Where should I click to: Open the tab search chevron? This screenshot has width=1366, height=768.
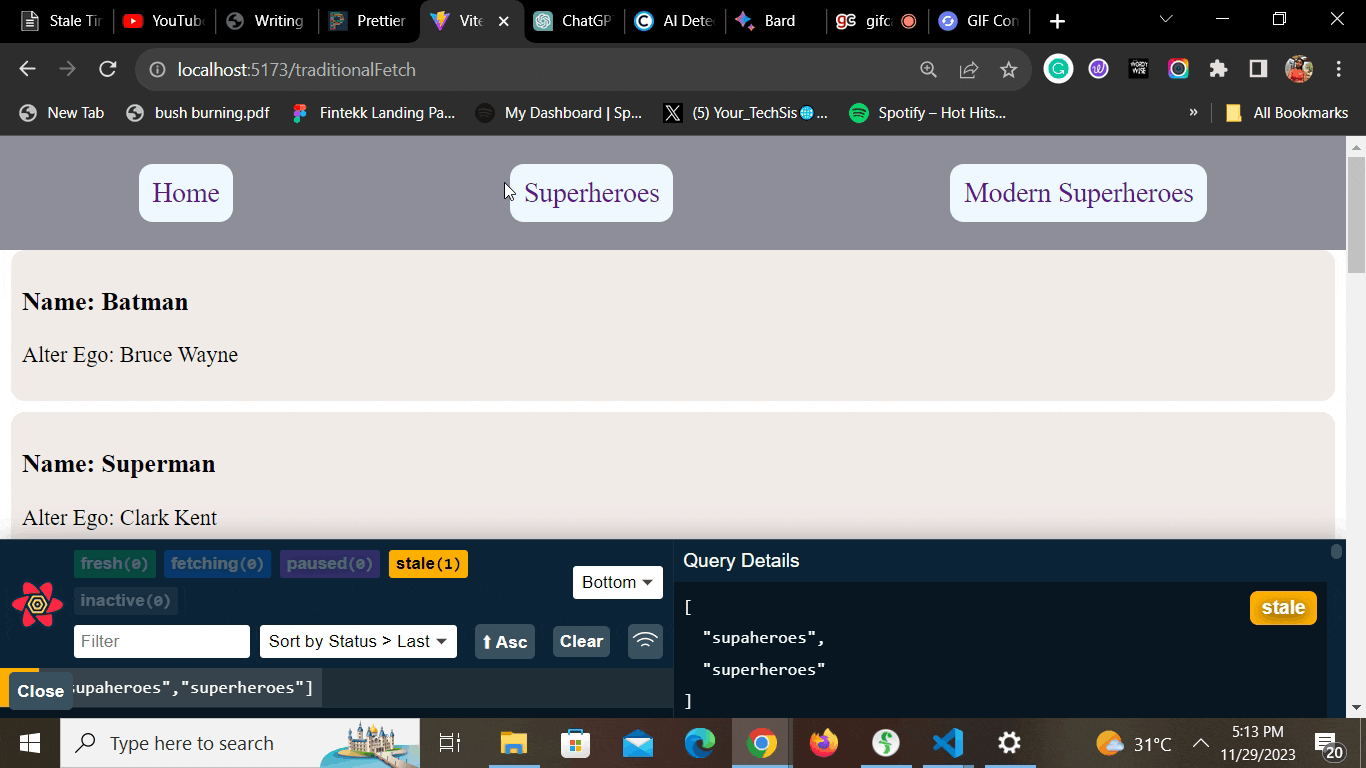click(1166, 19)
